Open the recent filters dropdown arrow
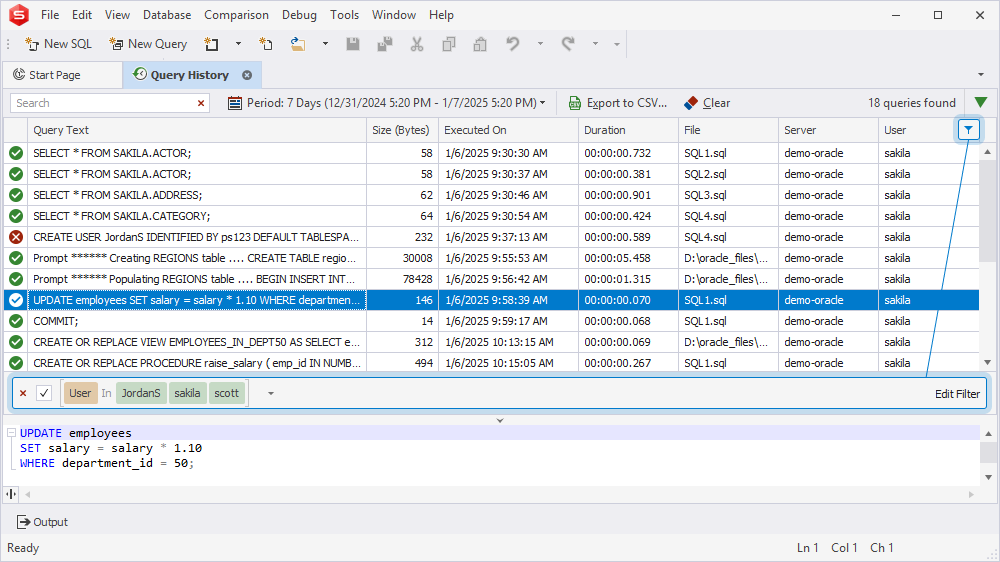1000x562 pixels. [270, 394]
